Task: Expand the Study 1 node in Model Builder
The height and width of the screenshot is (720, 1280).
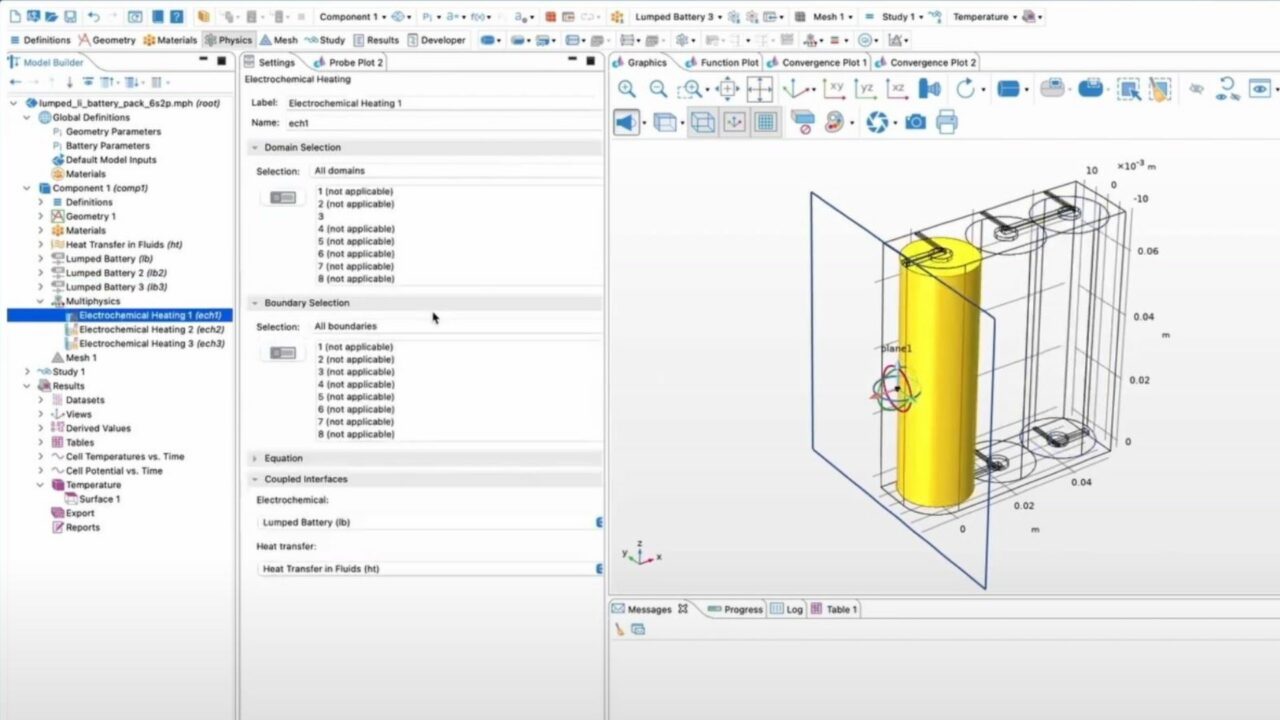Action: click(26, 371)
